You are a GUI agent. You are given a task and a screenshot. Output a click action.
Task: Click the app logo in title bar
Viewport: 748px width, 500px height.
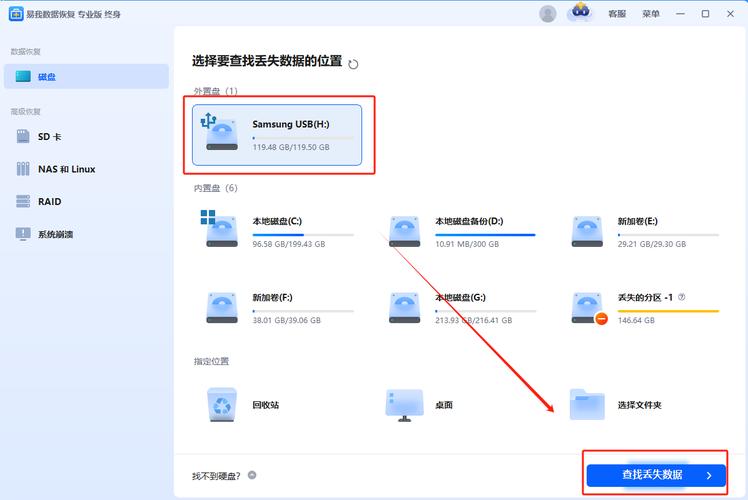click(x=16, y=14)
